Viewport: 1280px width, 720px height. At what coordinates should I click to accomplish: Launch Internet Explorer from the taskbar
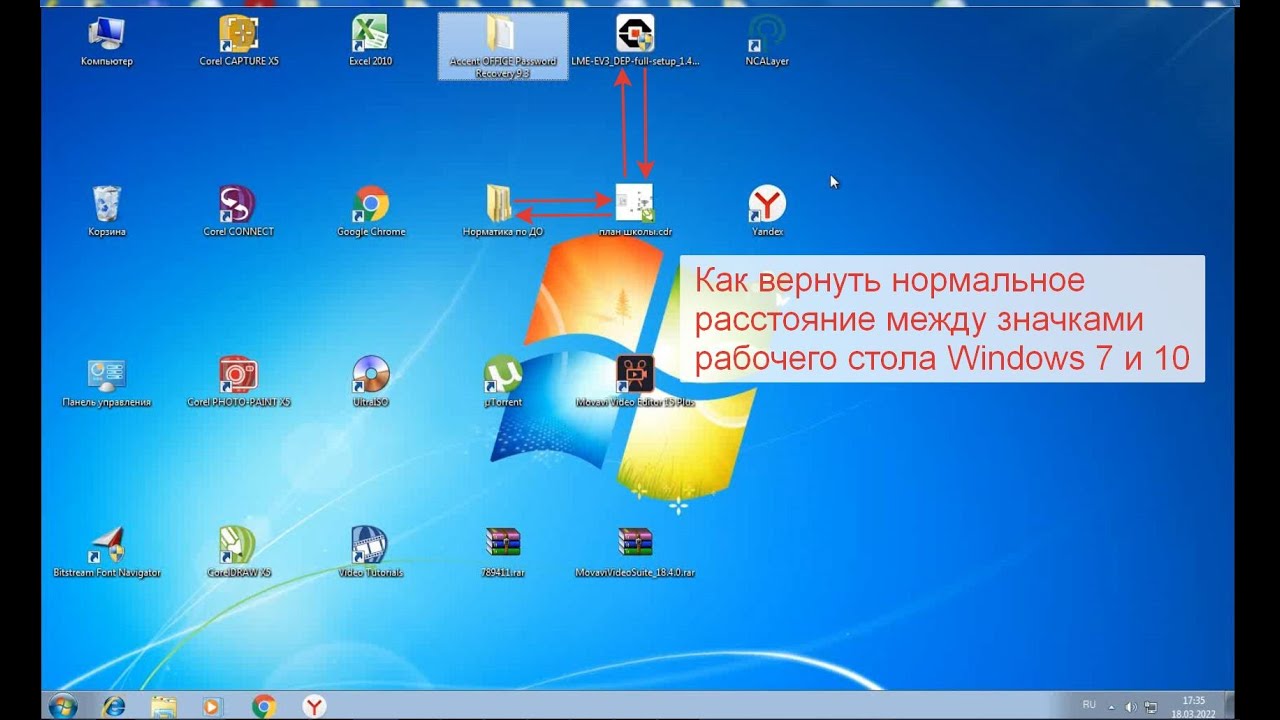tap(115, 706)
